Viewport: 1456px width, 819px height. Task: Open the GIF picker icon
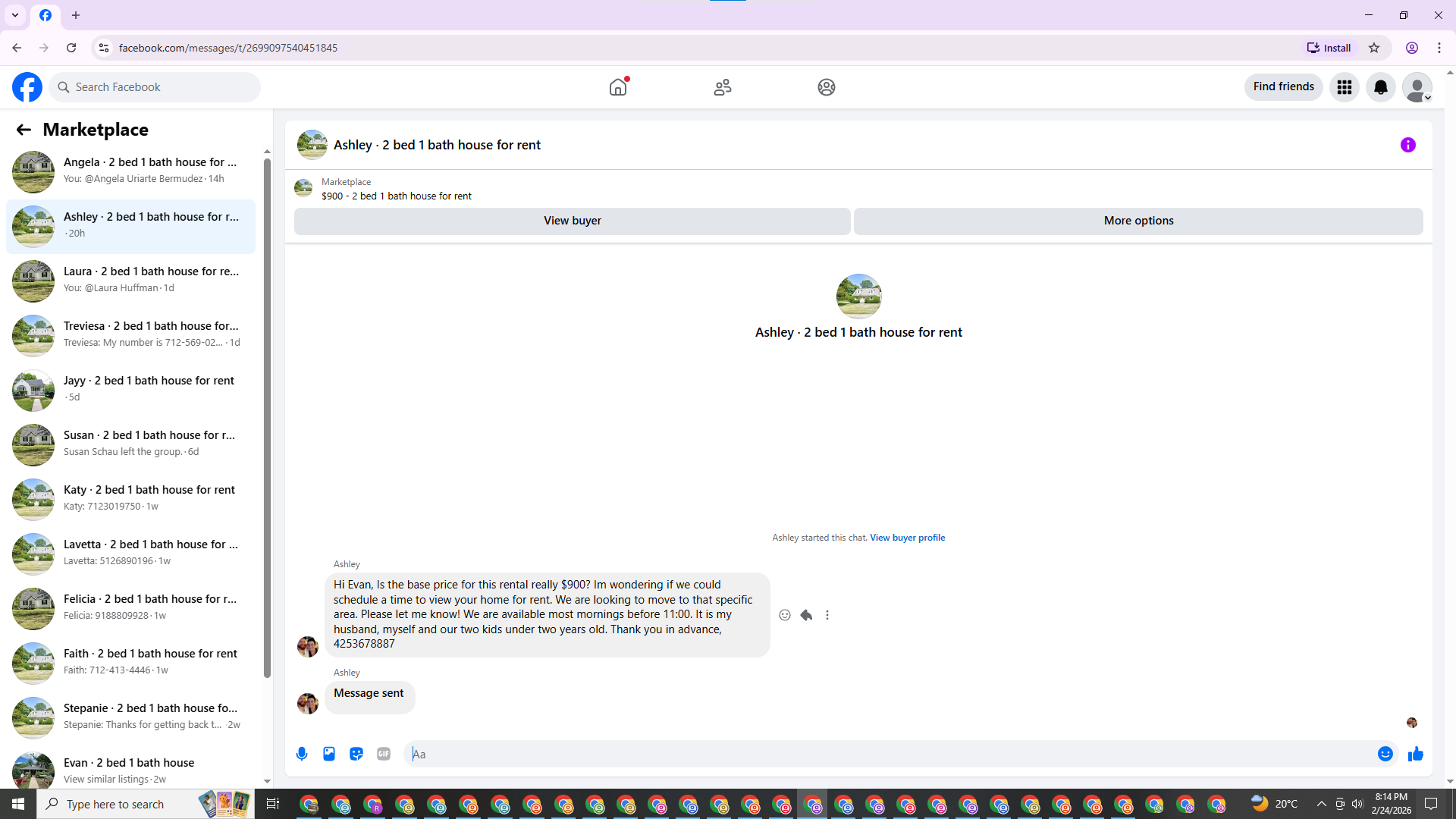click(x=384, y=754)
